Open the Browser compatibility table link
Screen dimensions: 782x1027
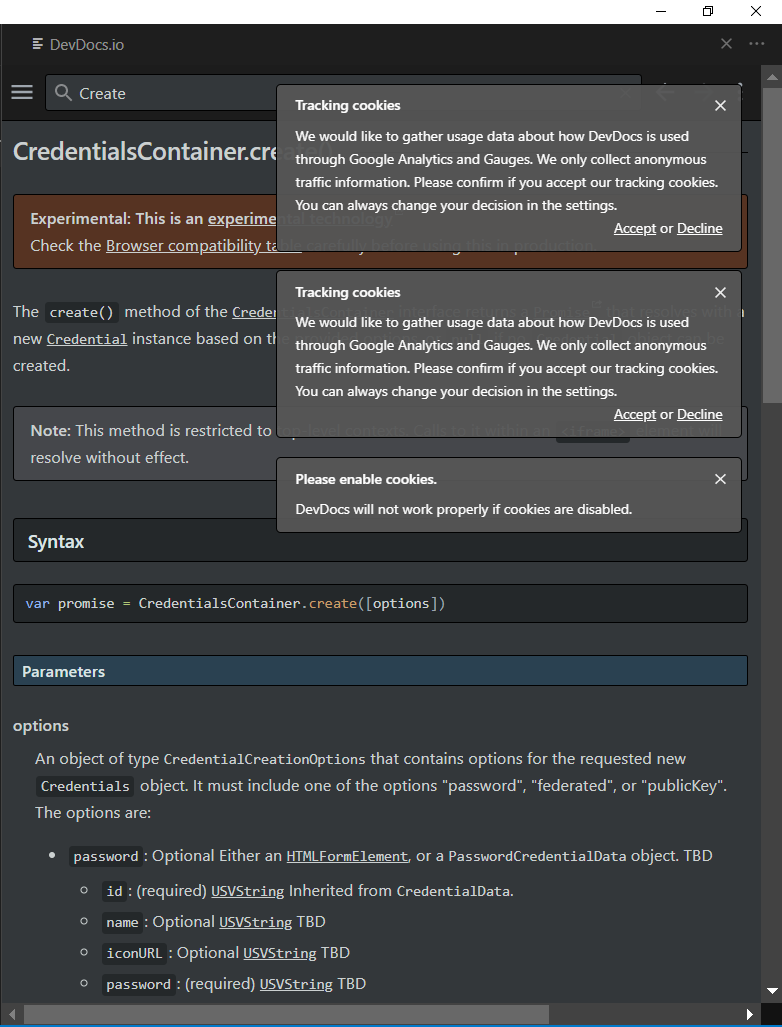(x=200, y=245)
